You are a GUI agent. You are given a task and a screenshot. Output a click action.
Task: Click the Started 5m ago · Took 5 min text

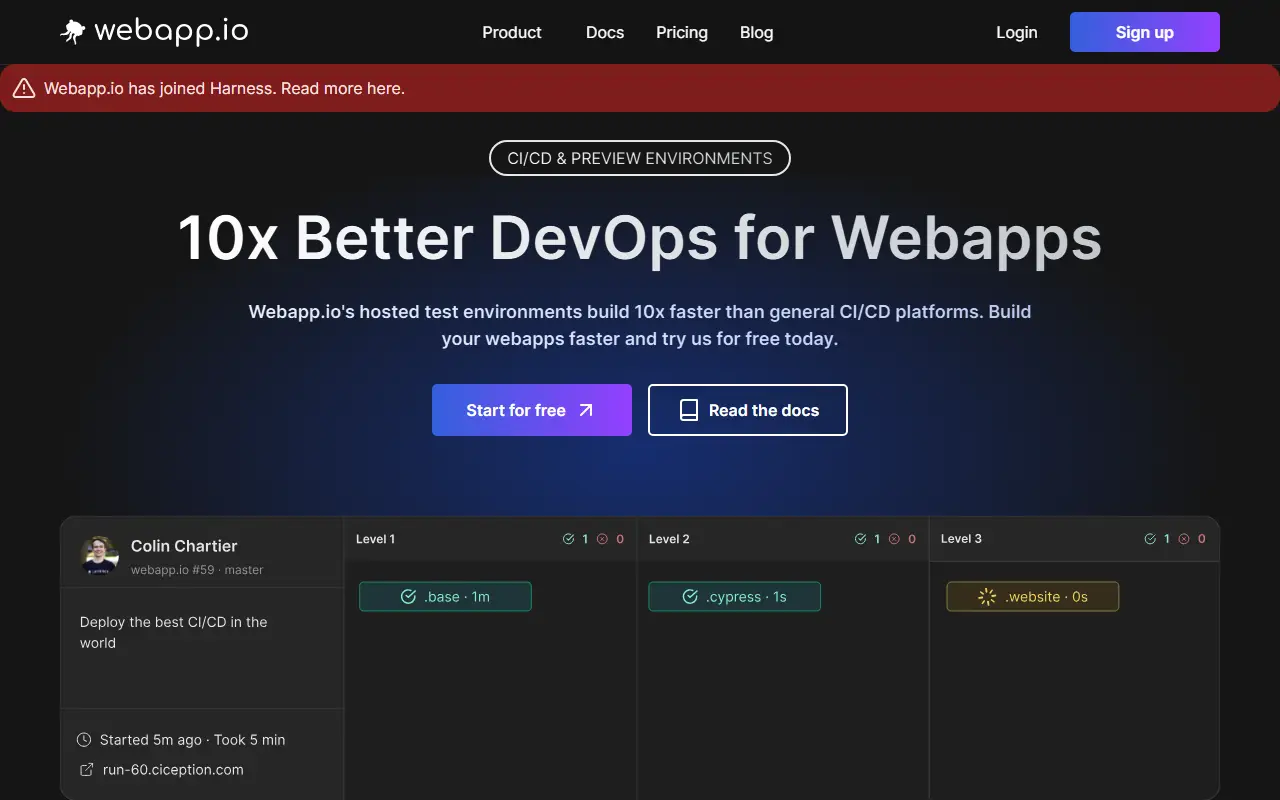[x=193, y=740]
